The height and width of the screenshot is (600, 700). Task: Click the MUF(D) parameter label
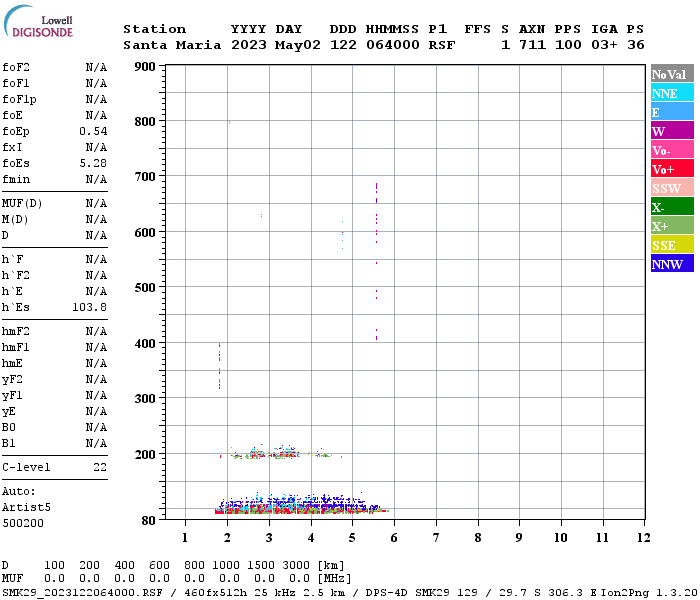coord(22,204)
